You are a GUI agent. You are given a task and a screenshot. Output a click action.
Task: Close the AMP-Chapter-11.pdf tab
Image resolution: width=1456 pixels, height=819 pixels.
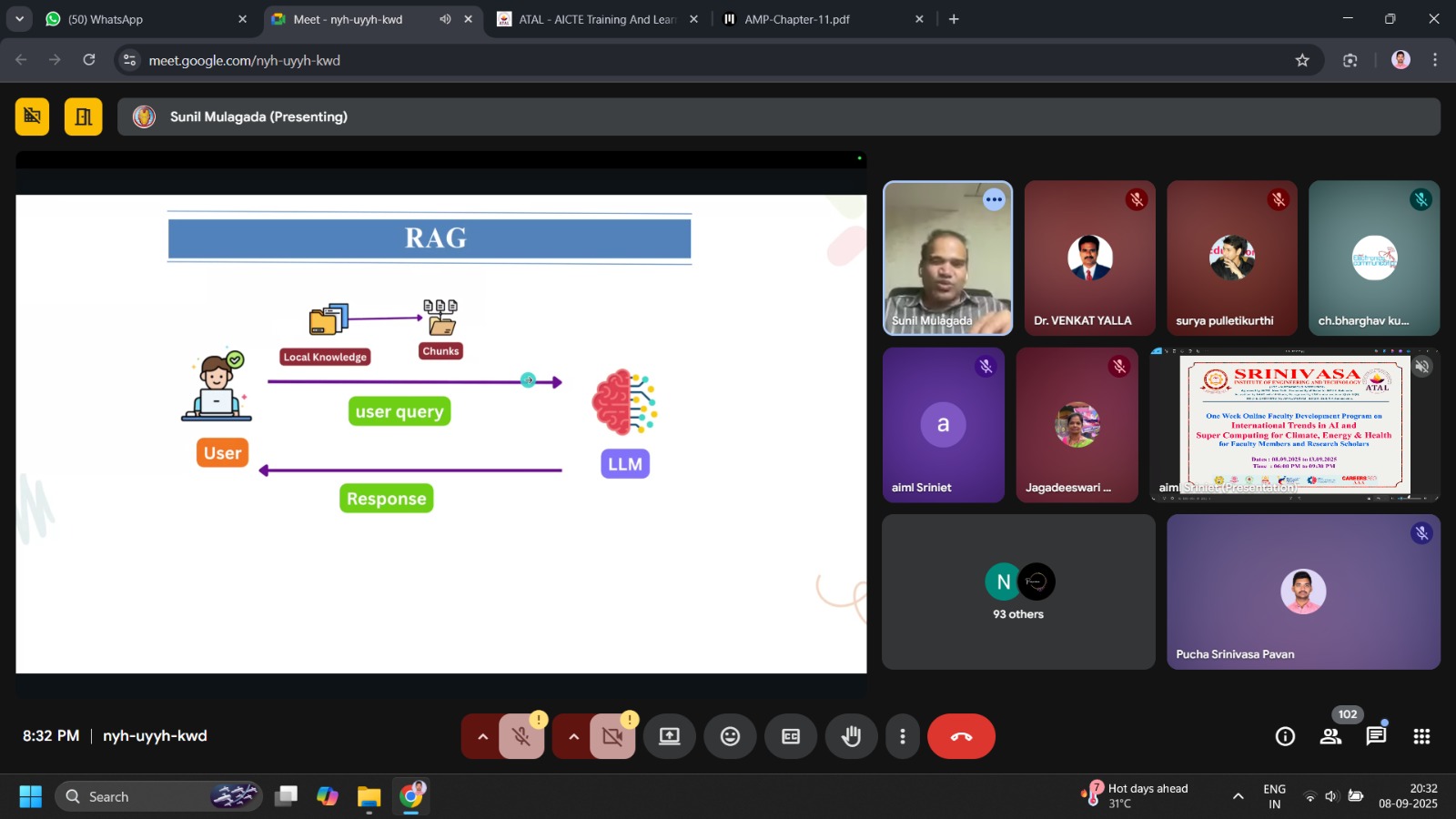pos(919,19)
